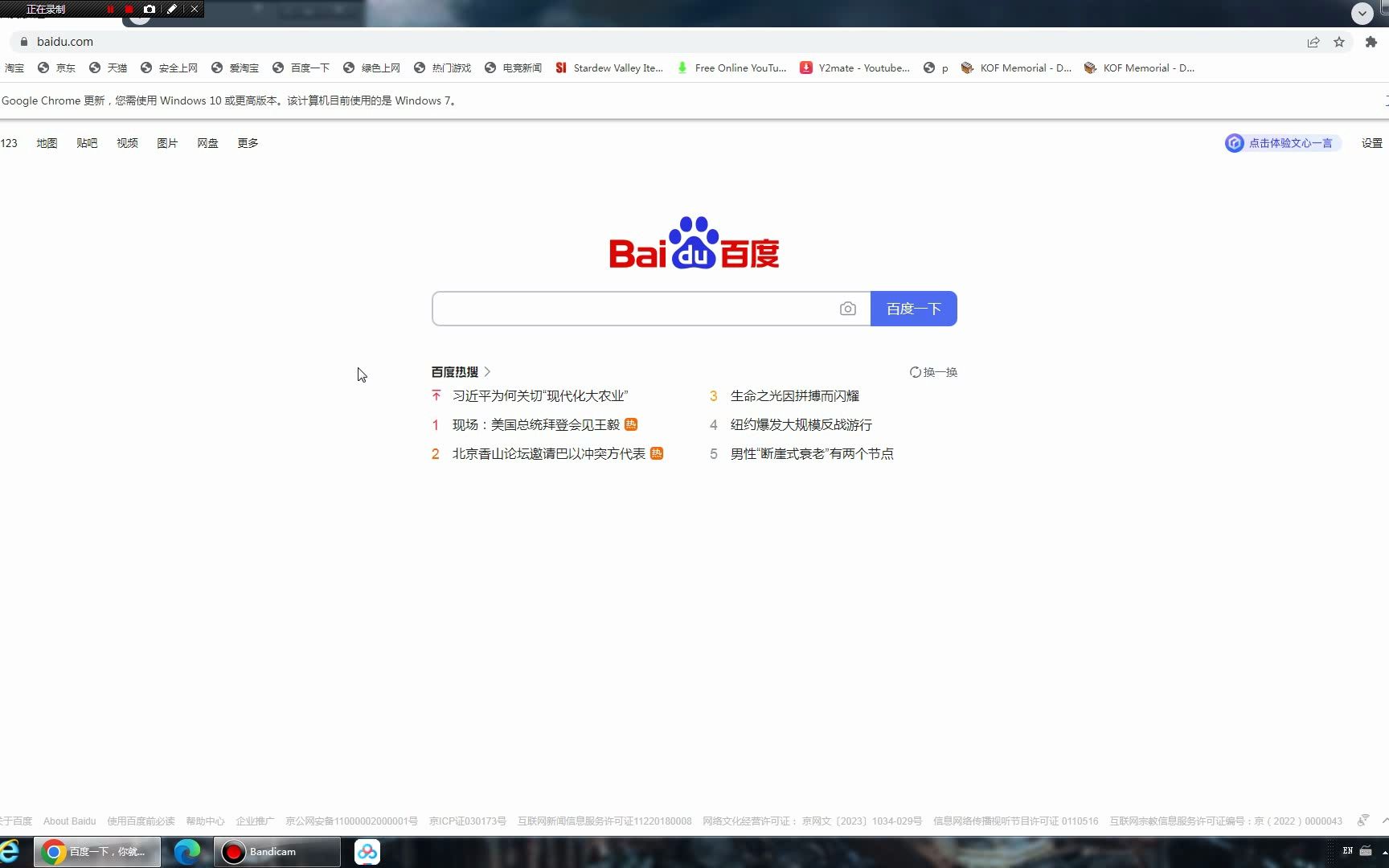Open the Y2mate Youtube bookmark
Image resolution: width=1389 pixels, height=868 pixels.
coord(854,68)
